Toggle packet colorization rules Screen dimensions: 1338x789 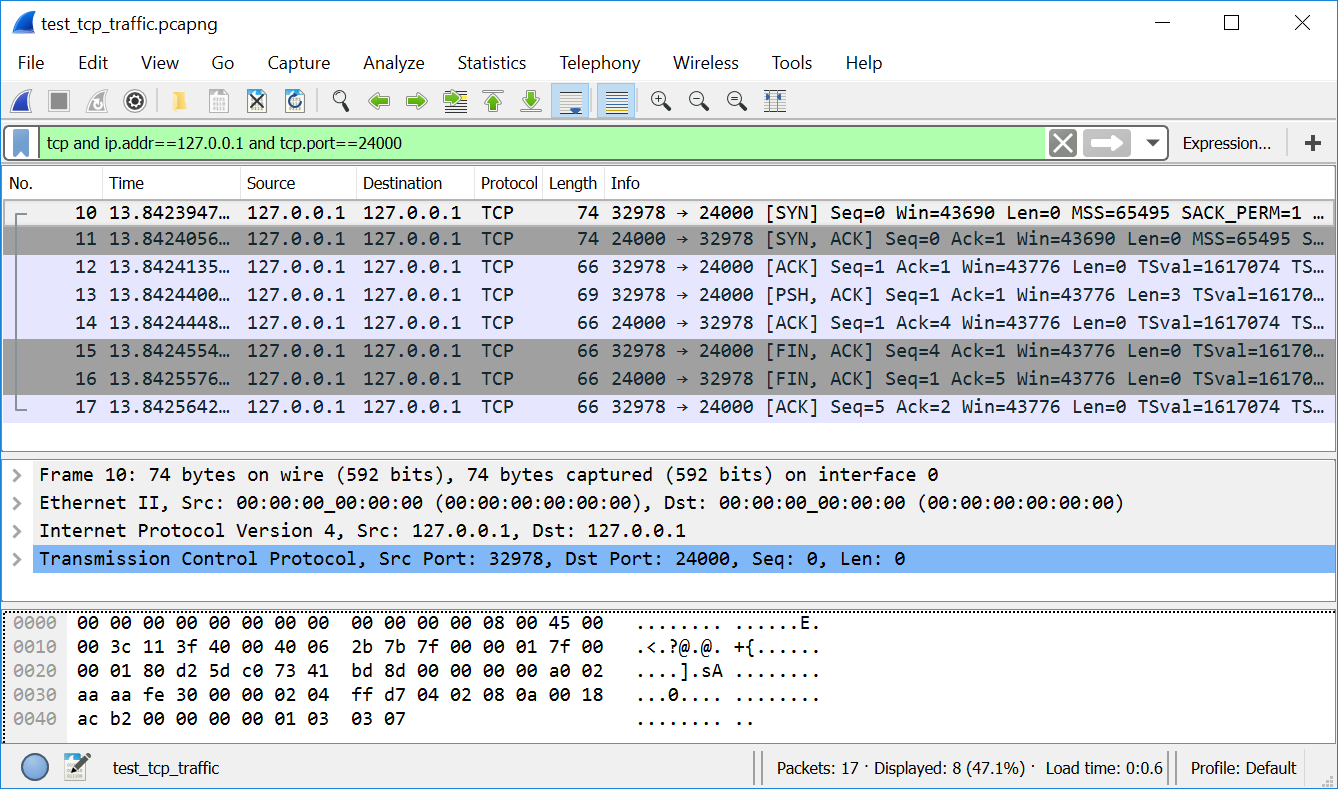coord(616,101)
